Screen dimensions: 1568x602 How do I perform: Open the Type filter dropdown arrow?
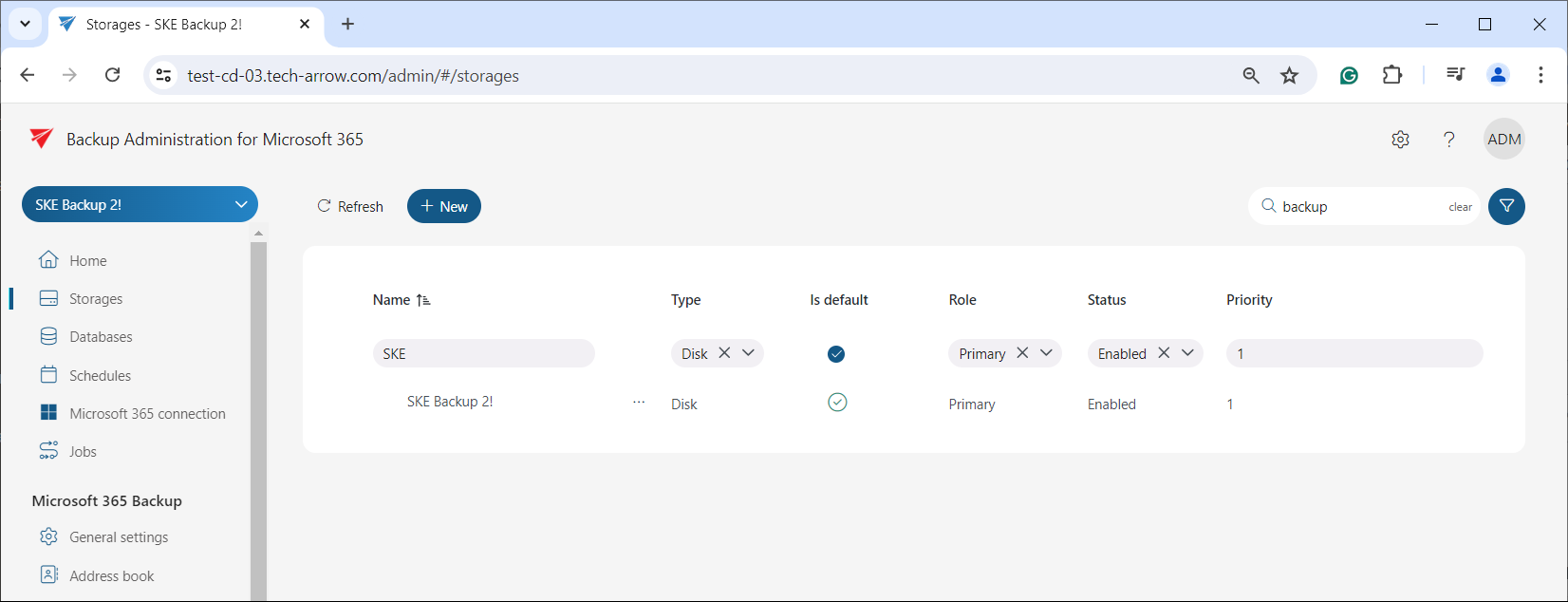click(x=748, y=353)
